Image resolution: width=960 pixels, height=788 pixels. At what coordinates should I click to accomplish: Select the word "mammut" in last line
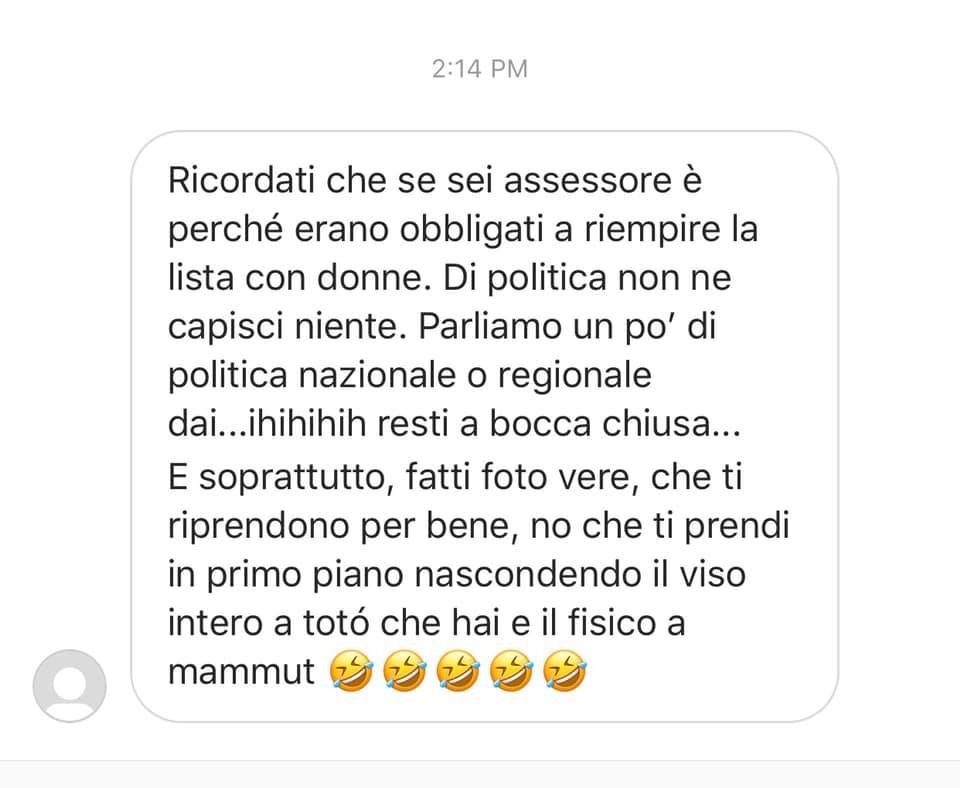point(241,671)
